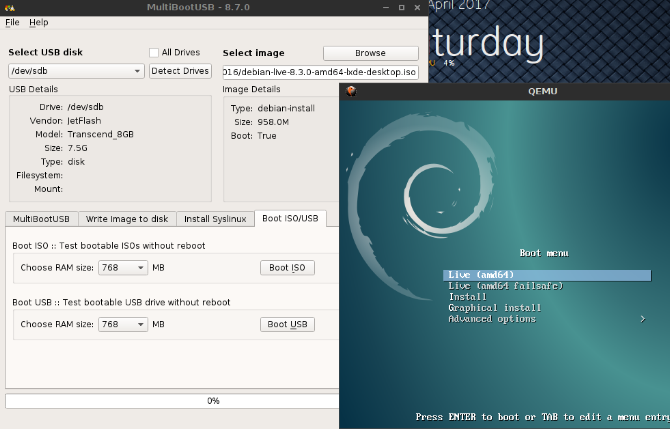This screenshot has height=429, width=670.
Task: Click the QEMU window icon
Action: coord(352,91)
